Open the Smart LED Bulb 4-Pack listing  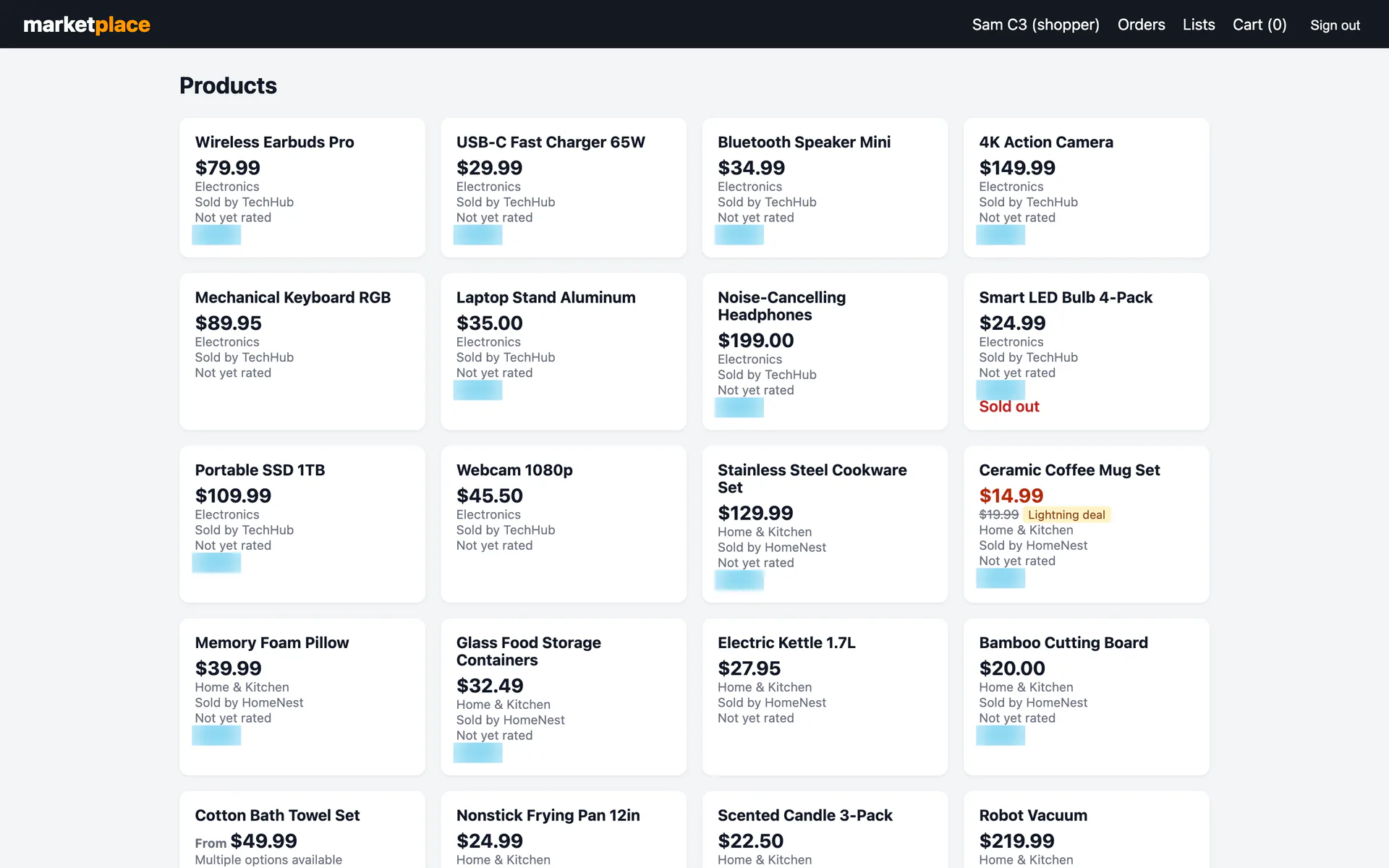1065,297
